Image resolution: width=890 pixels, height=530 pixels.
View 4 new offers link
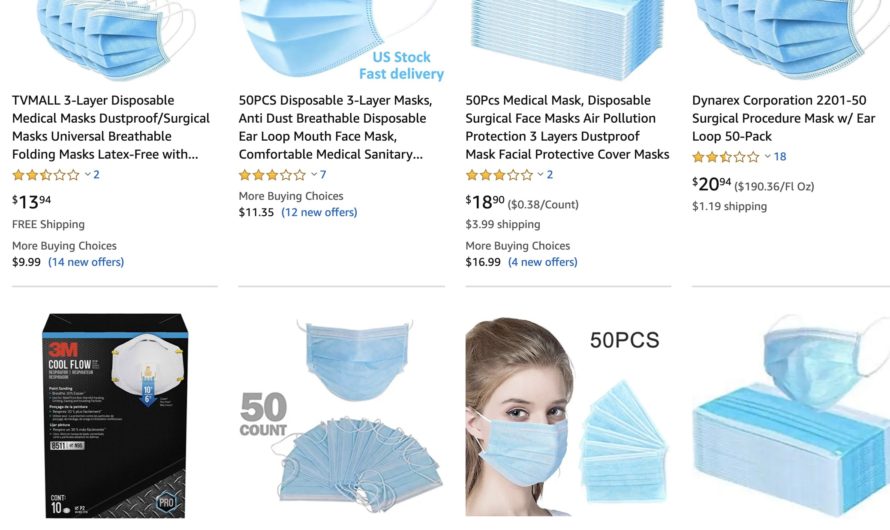(x=543, y=262)
